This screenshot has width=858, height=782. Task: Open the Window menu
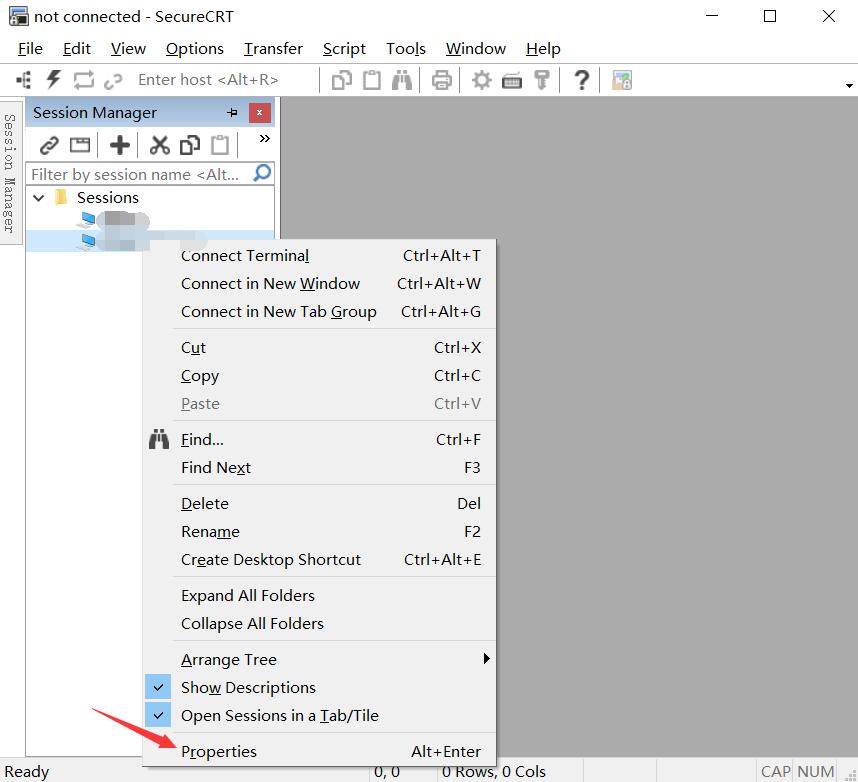coord(476,49)
